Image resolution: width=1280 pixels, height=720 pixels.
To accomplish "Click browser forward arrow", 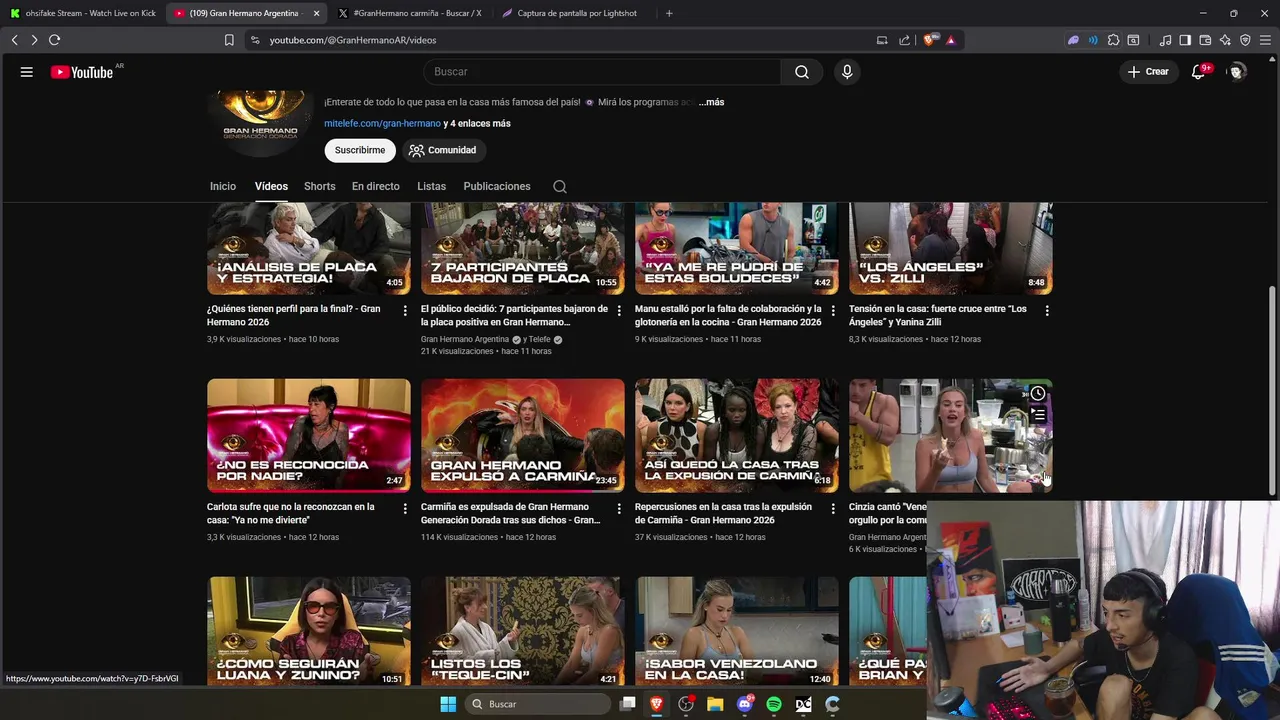I will click(x=34, y=40).
